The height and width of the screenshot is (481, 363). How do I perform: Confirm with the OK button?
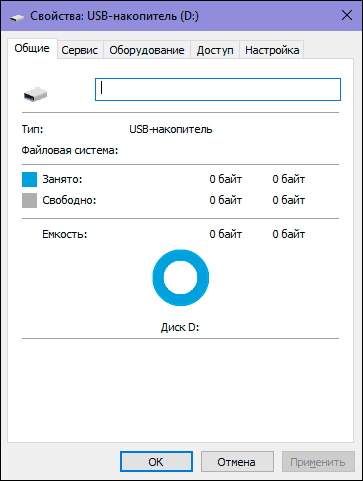click(x=156, y=462)
